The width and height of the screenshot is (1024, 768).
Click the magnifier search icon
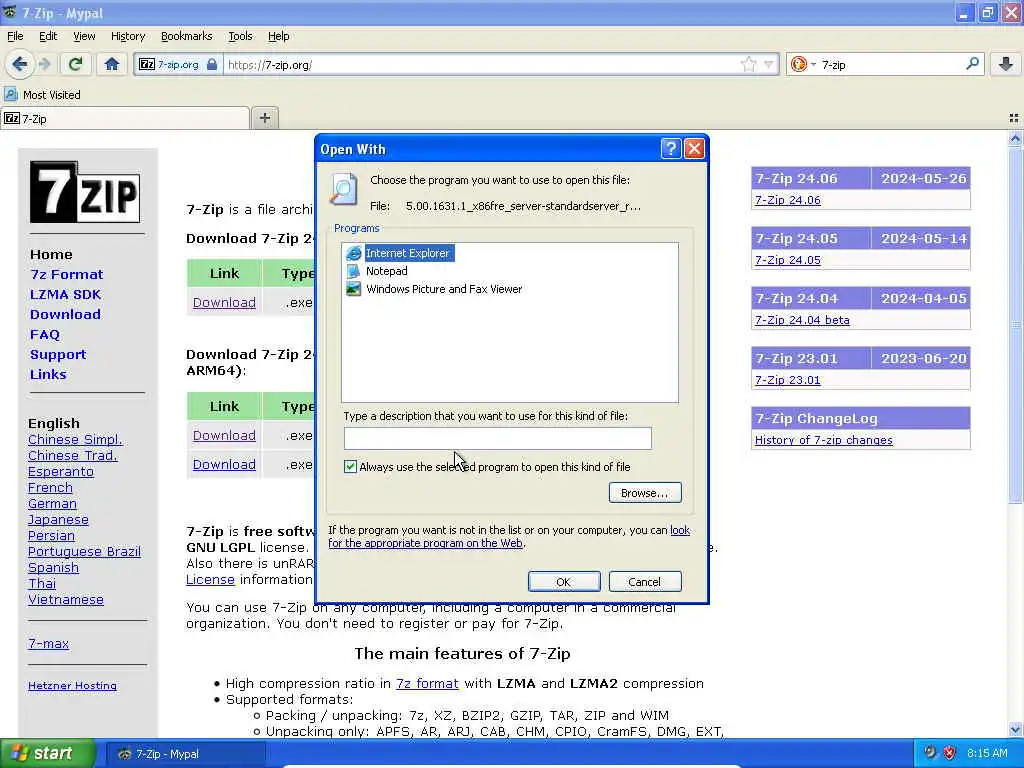coord(972,64)
